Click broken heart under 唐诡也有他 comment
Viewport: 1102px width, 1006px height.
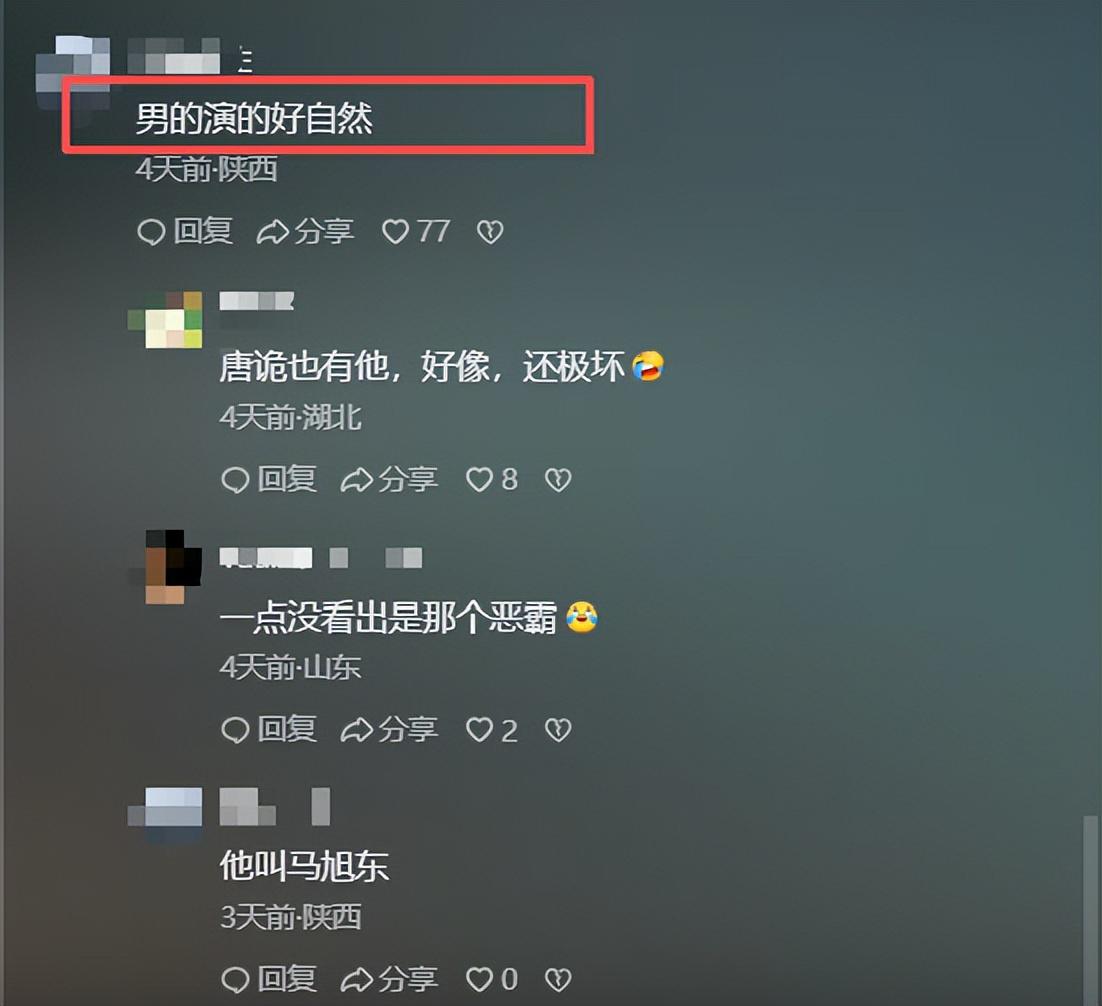[x=558, y=480]
